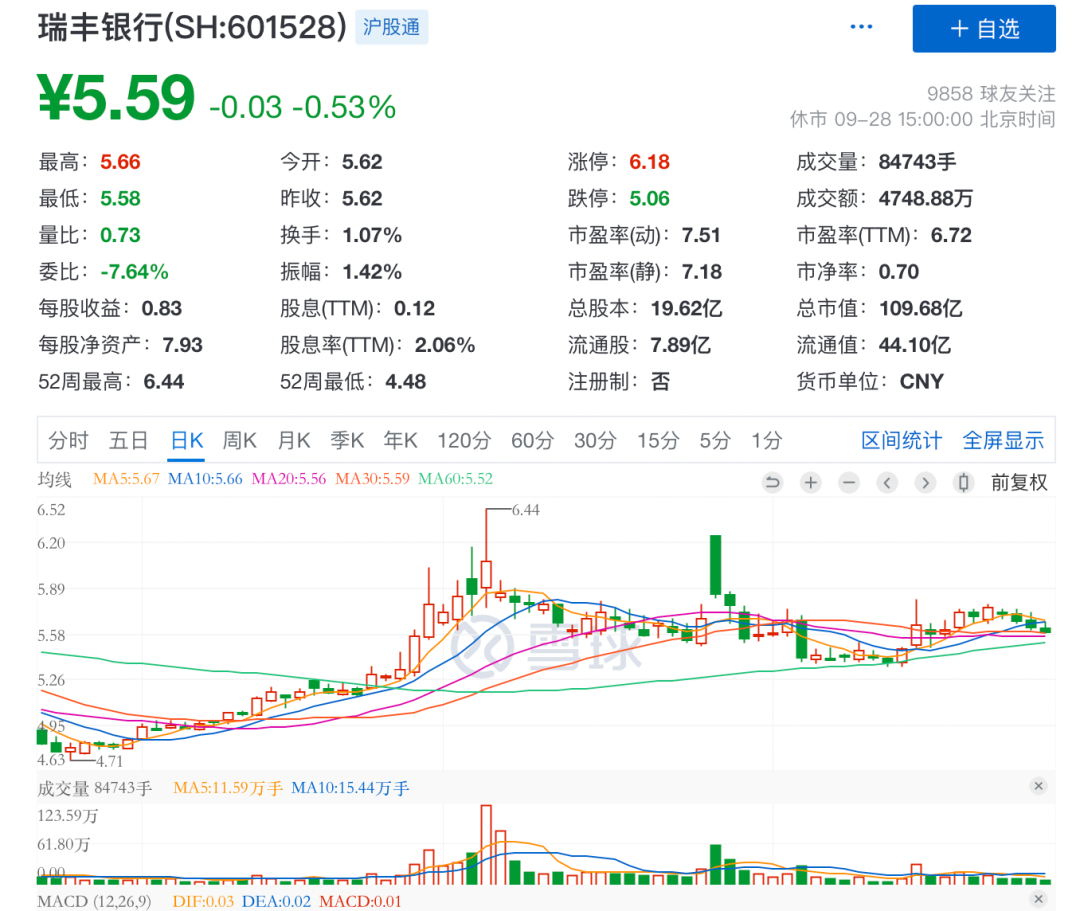The width and height of the screenshot is (1080, 911).
Task: Click the tallest red volume bar
Action: coord(486,845)
